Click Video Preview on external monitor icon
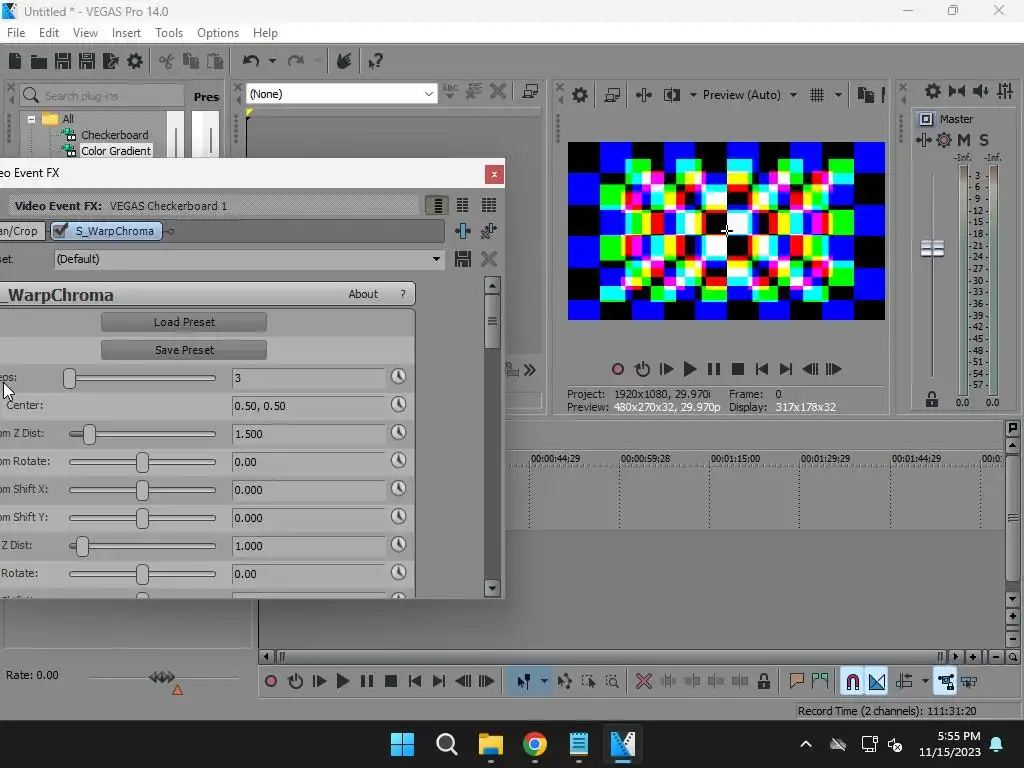1024x768 pixels. click(612, 95)
